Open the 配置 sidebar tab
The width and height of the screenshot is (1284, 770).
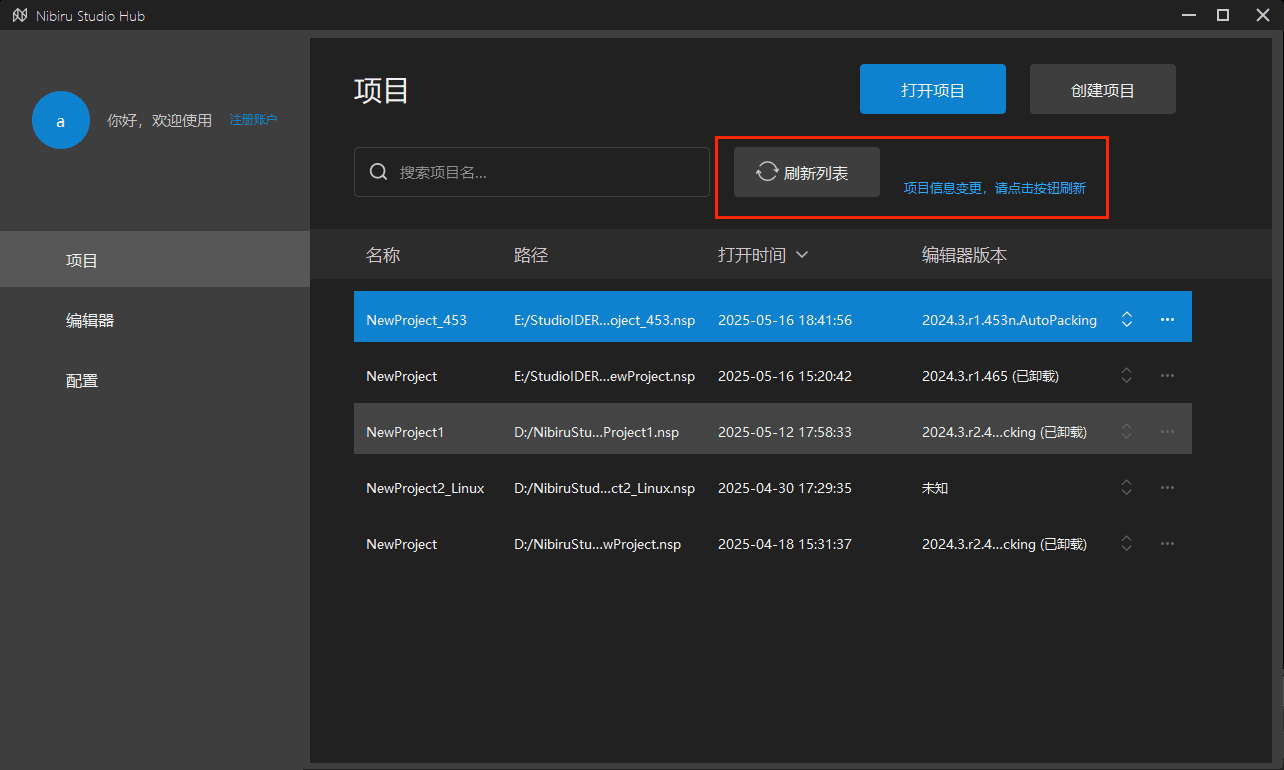pos(82,381)
